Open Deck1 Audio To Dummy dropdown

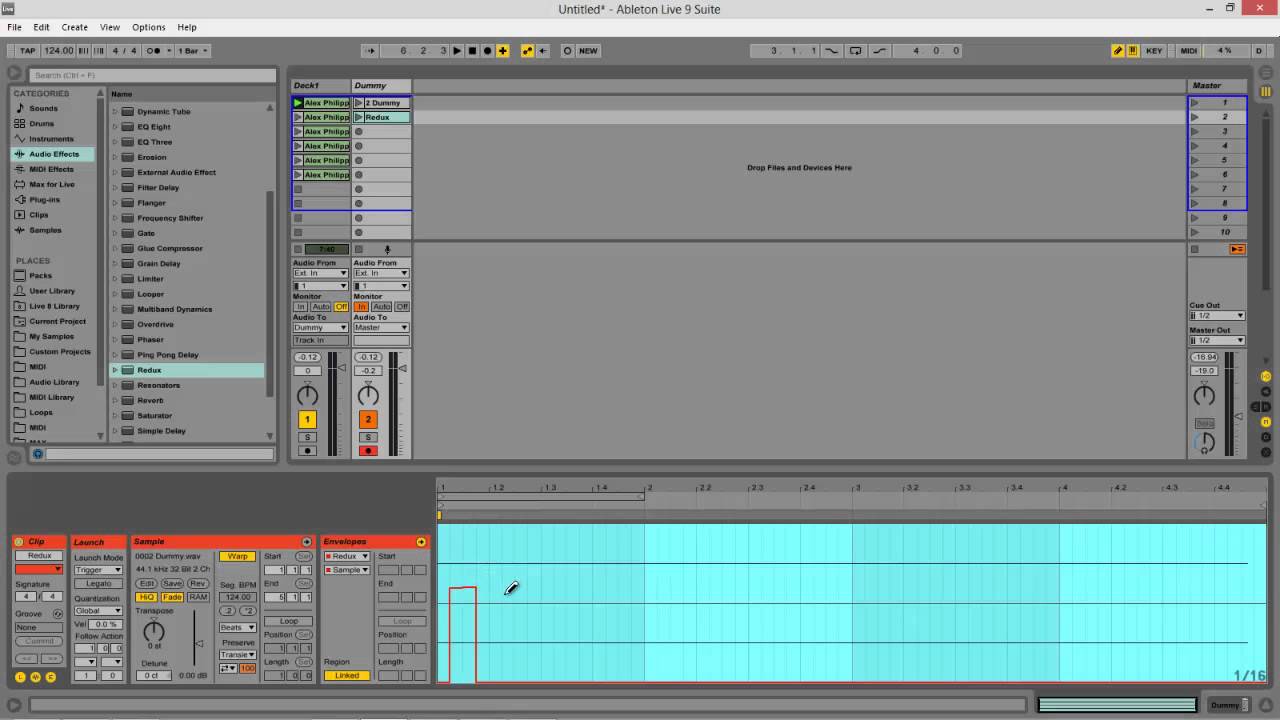(320, 328)
